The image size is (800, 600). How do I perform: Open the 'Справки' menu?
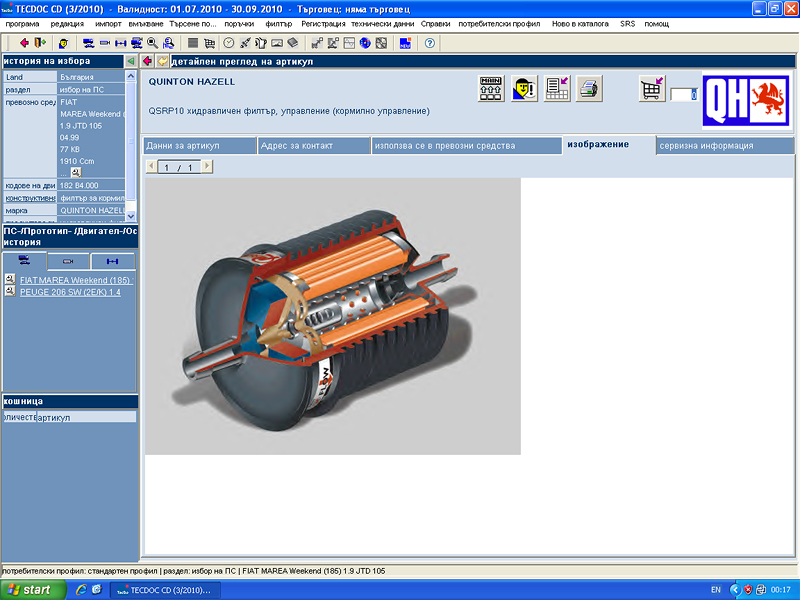click(435, 23)
